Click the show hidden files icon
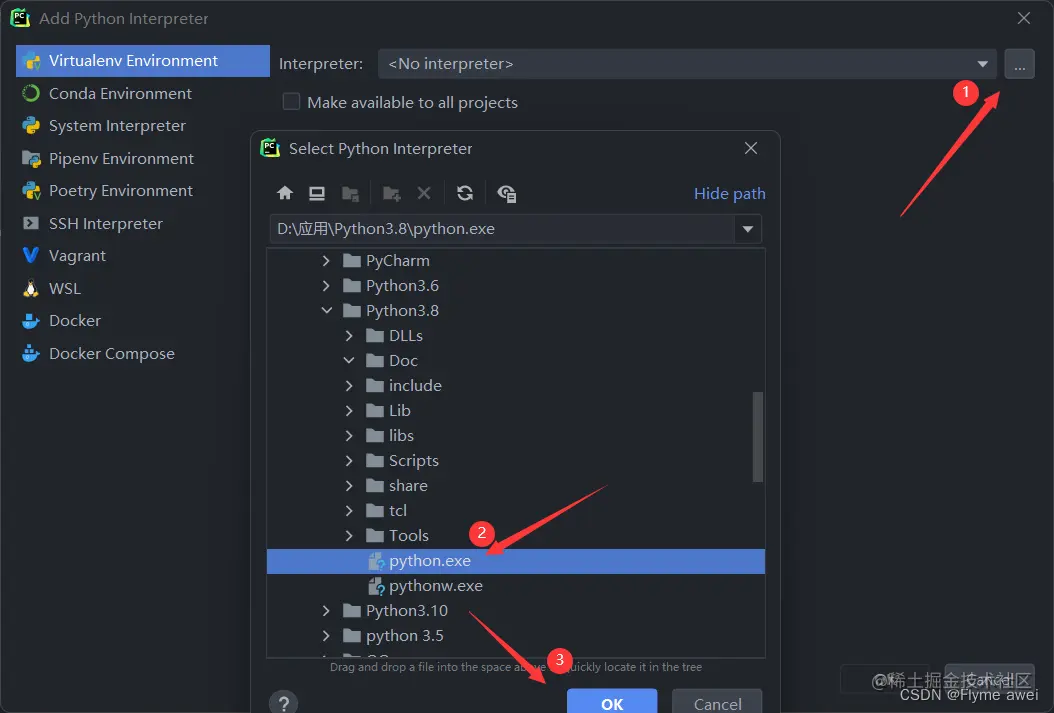 pos(506,194)
